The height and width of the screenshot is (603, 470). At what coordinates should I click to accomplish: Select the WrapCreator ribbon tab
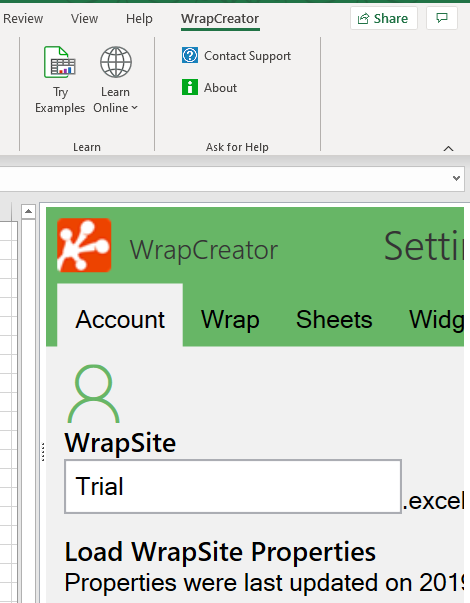pyautogui.click(x=220, y=18)
